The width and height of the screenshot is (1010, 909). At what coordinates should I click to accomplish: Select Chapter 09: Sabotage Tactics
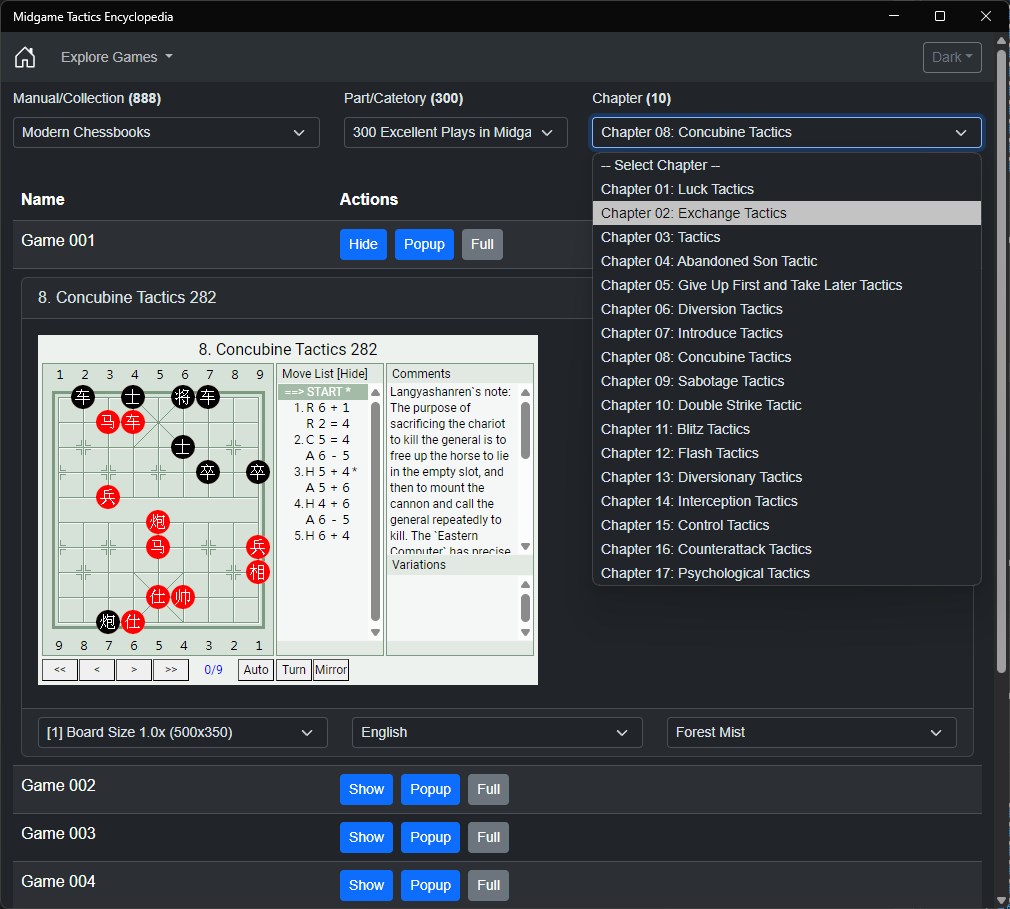[786, 381]
